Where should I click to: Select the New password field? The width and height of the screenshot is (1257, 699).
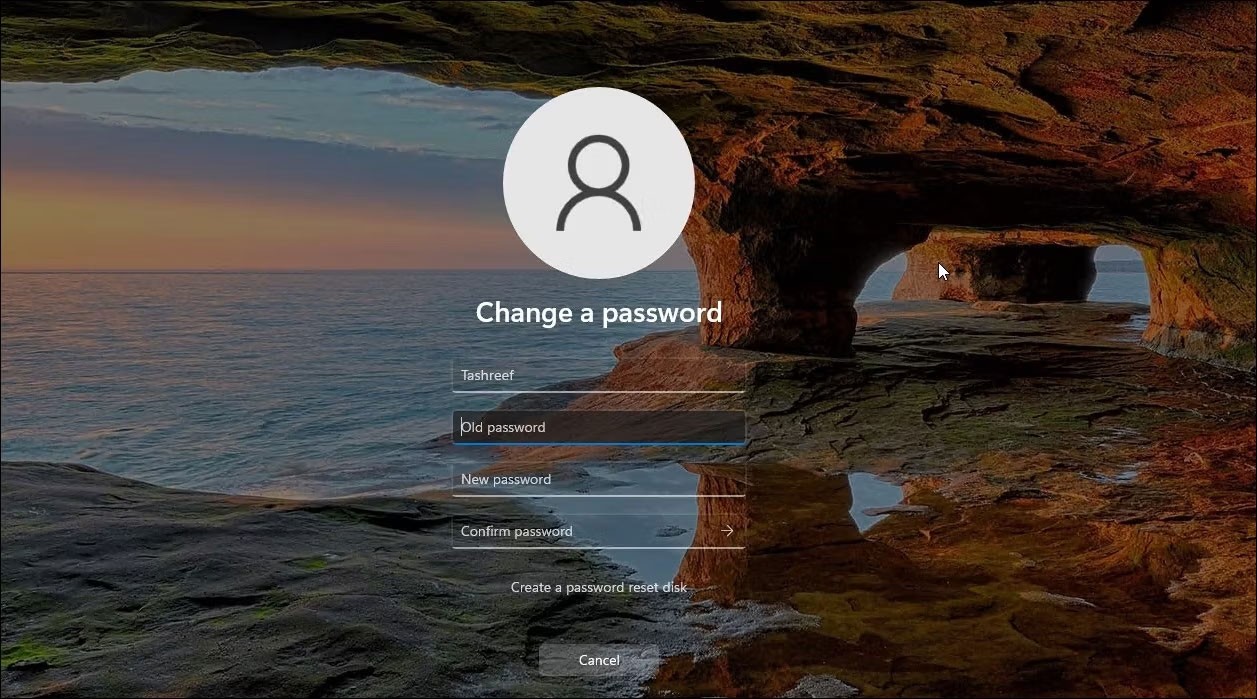click(598, 479)
